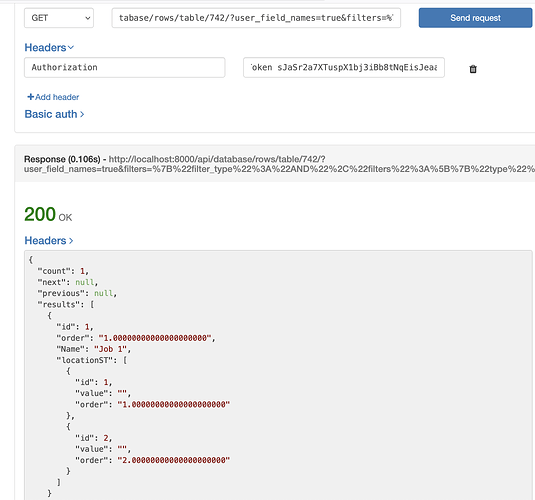Edit the token header value field
Image resolution: width=535 pixels, height=500 pixels.
(344, 67)
